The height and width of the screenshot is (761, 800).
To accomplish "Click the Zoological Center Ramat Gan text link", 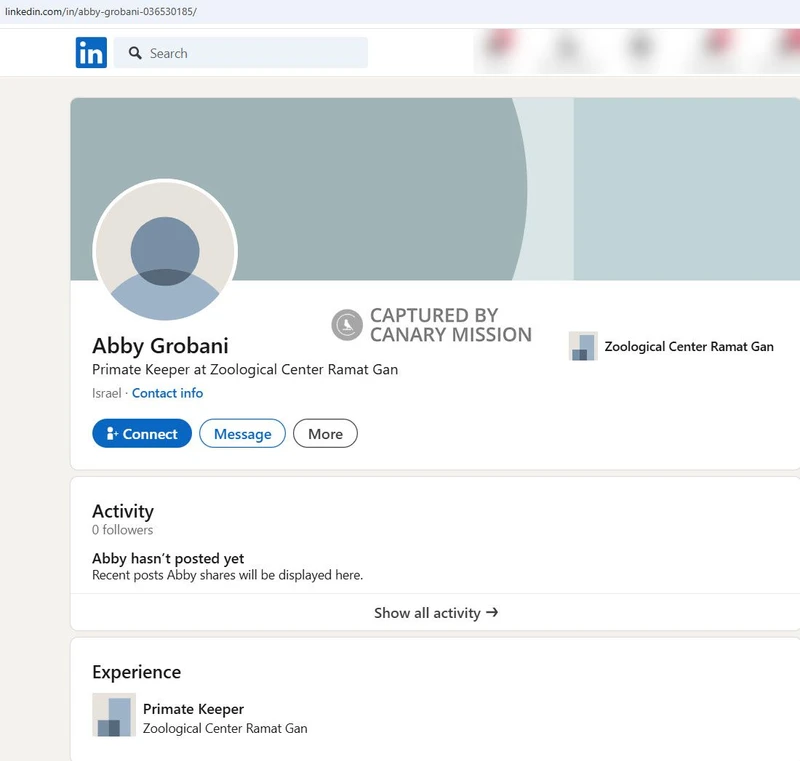I will (689, 346).
